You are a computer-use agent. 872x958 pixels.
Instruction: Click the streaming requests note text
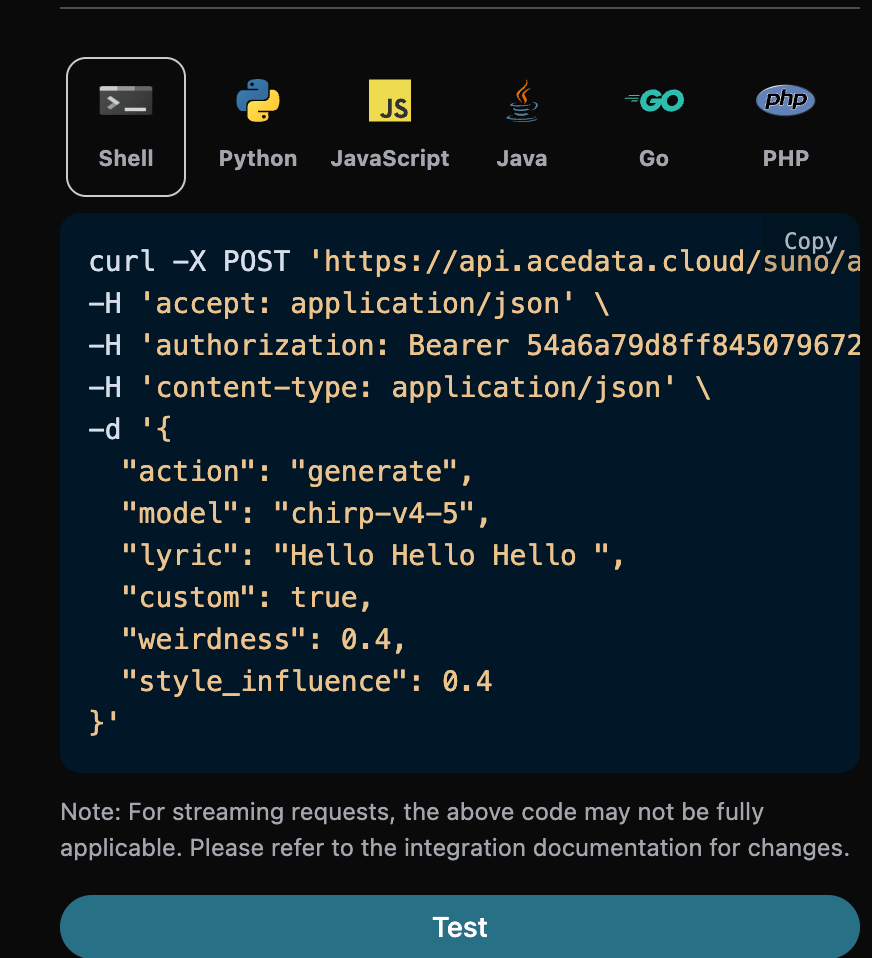click(454, 830)
